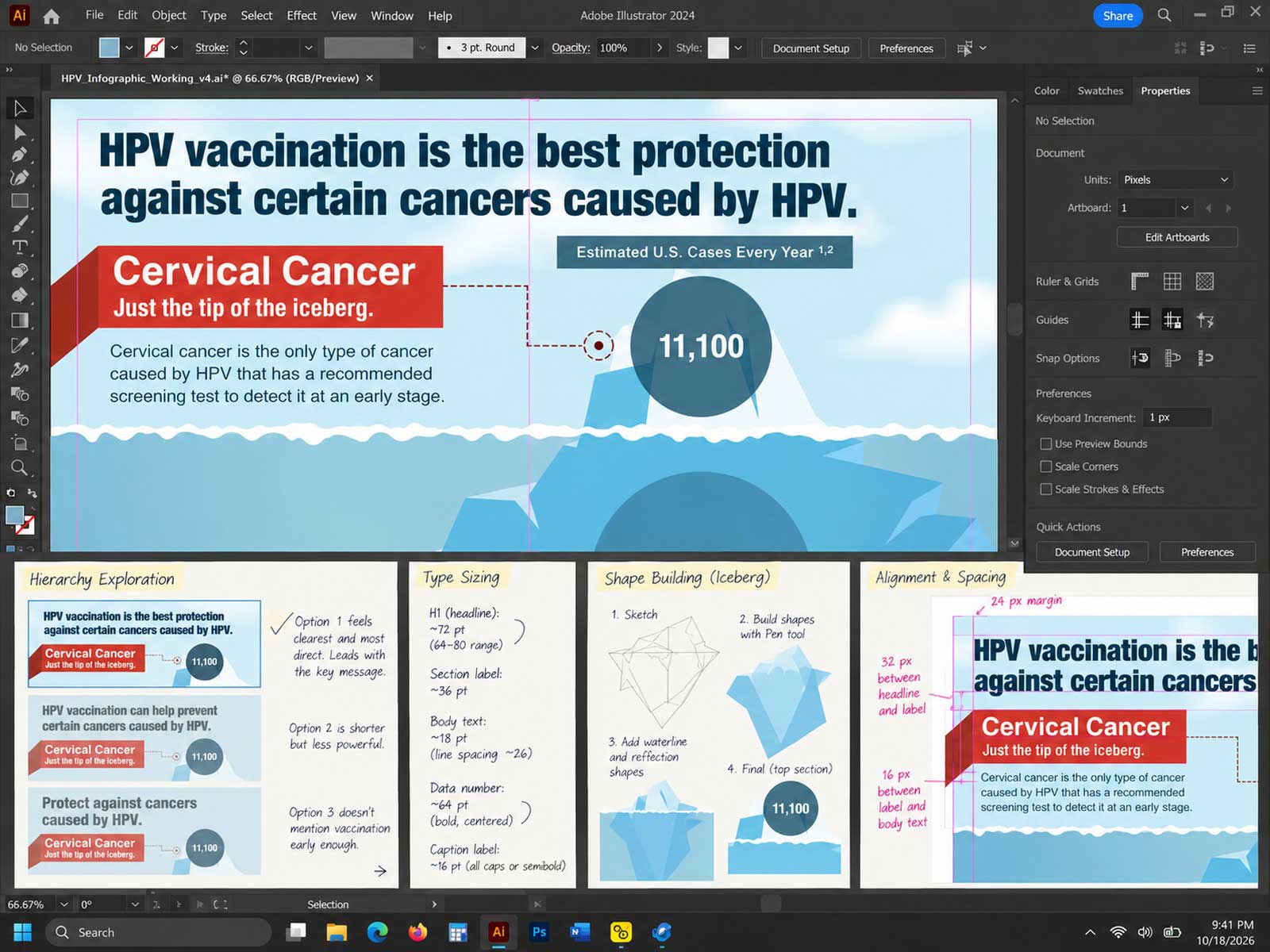Toggle lock guides icon

click(x=1172, y=320)
